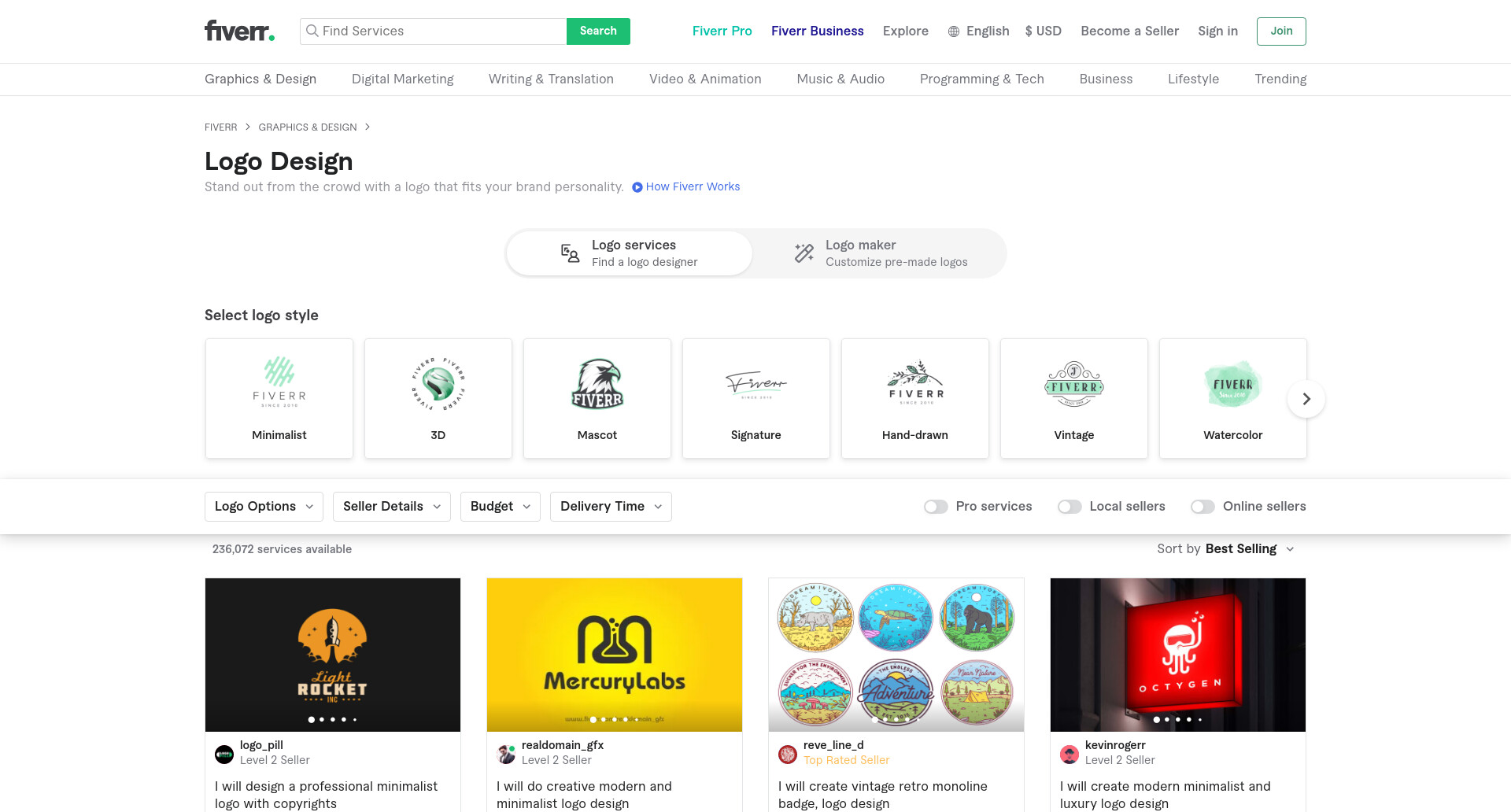1511x812 pixels.
Task: Click the Logo services designer icon
Action: tap(570, 253)
